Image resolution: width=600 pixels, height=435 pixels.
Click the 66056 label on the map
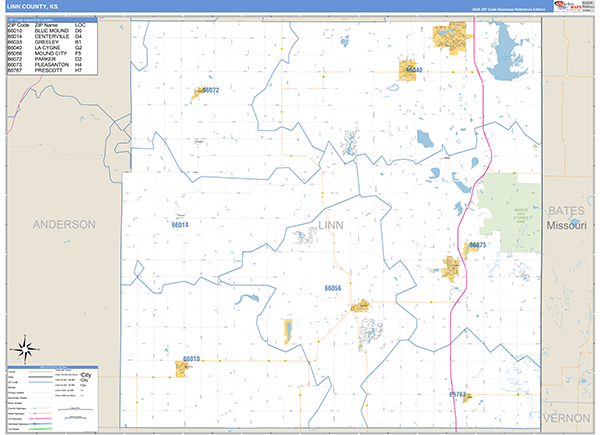(333, 288)
